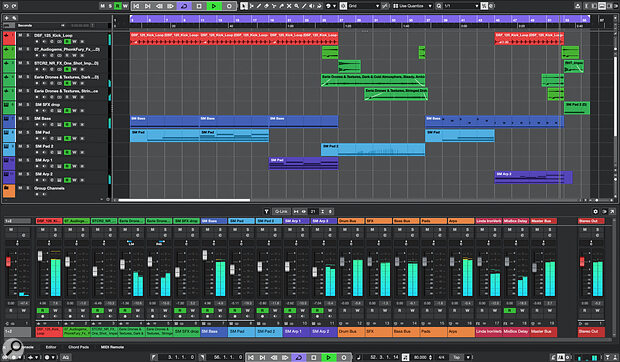Click Rewind in the top transport
Screen dimensions: 620x362
pyautogui.click(x=159, y=6)
